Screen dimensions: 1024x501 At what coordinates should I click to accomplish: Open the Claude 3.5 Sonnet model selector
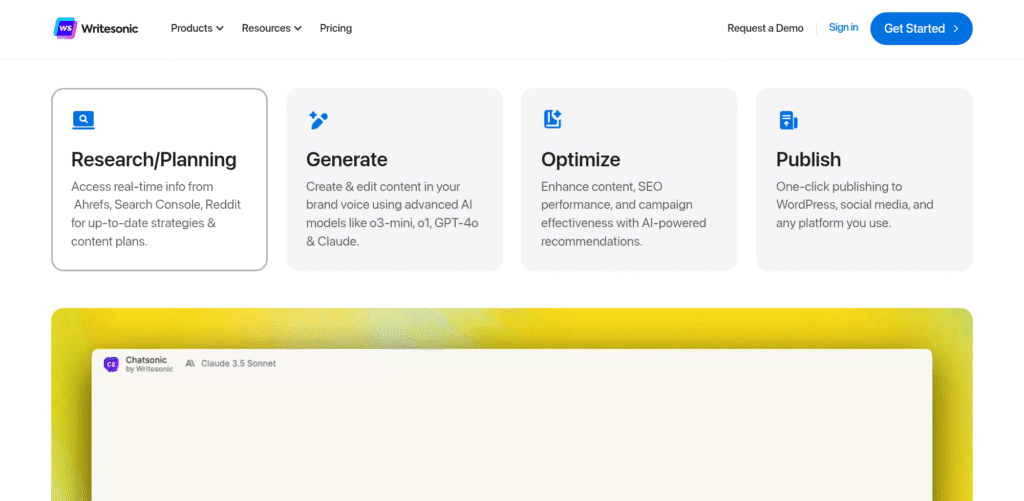(x=238, y=364)
